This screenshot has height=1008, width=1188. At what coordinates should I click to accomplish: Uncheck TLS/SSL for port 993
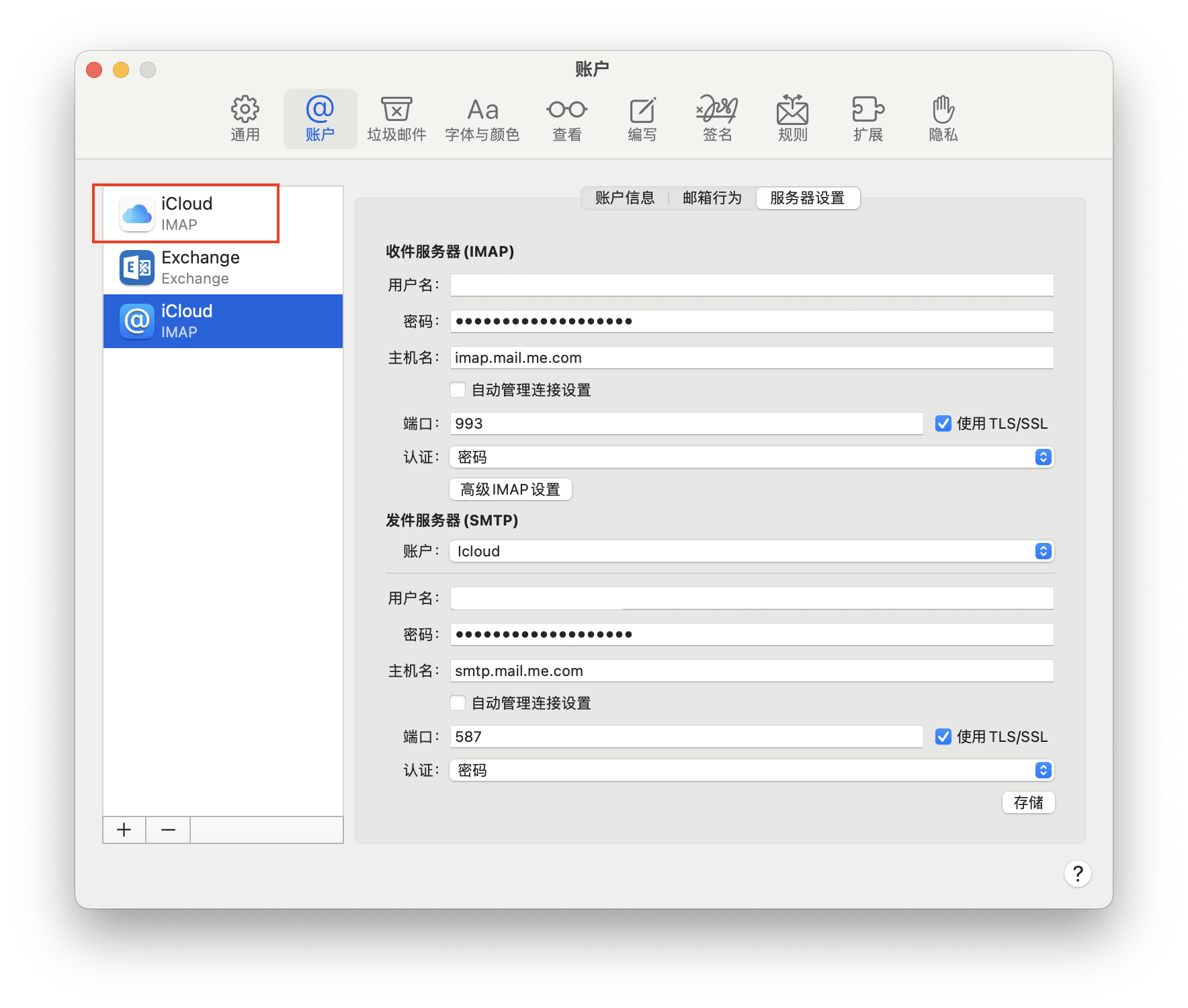click(943, 423)
